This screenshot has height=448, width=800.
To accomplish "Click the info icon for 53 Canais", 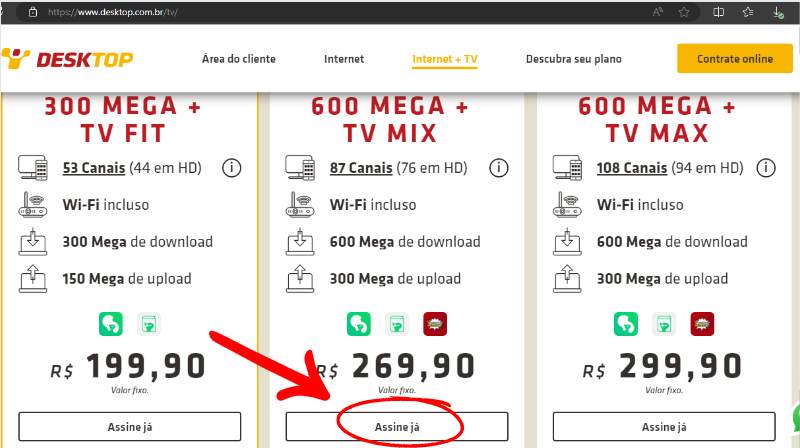I will tap(231, 168).
